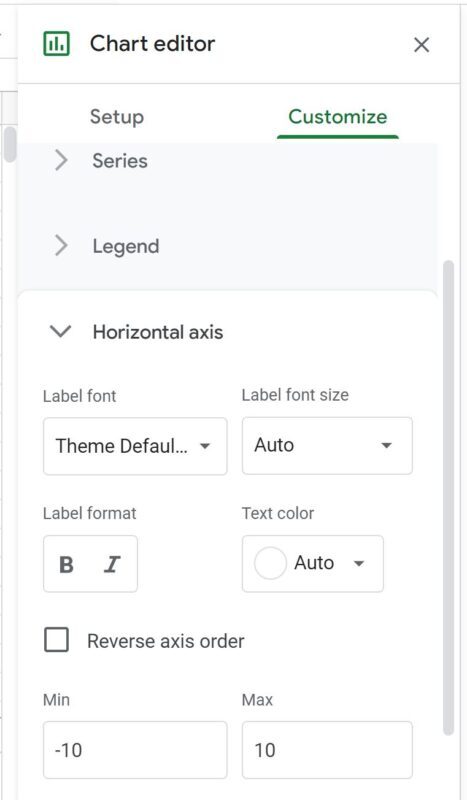Click the green Chart editor icon
The width and height of the screenshot is (467, 800).
click(56, 44)
